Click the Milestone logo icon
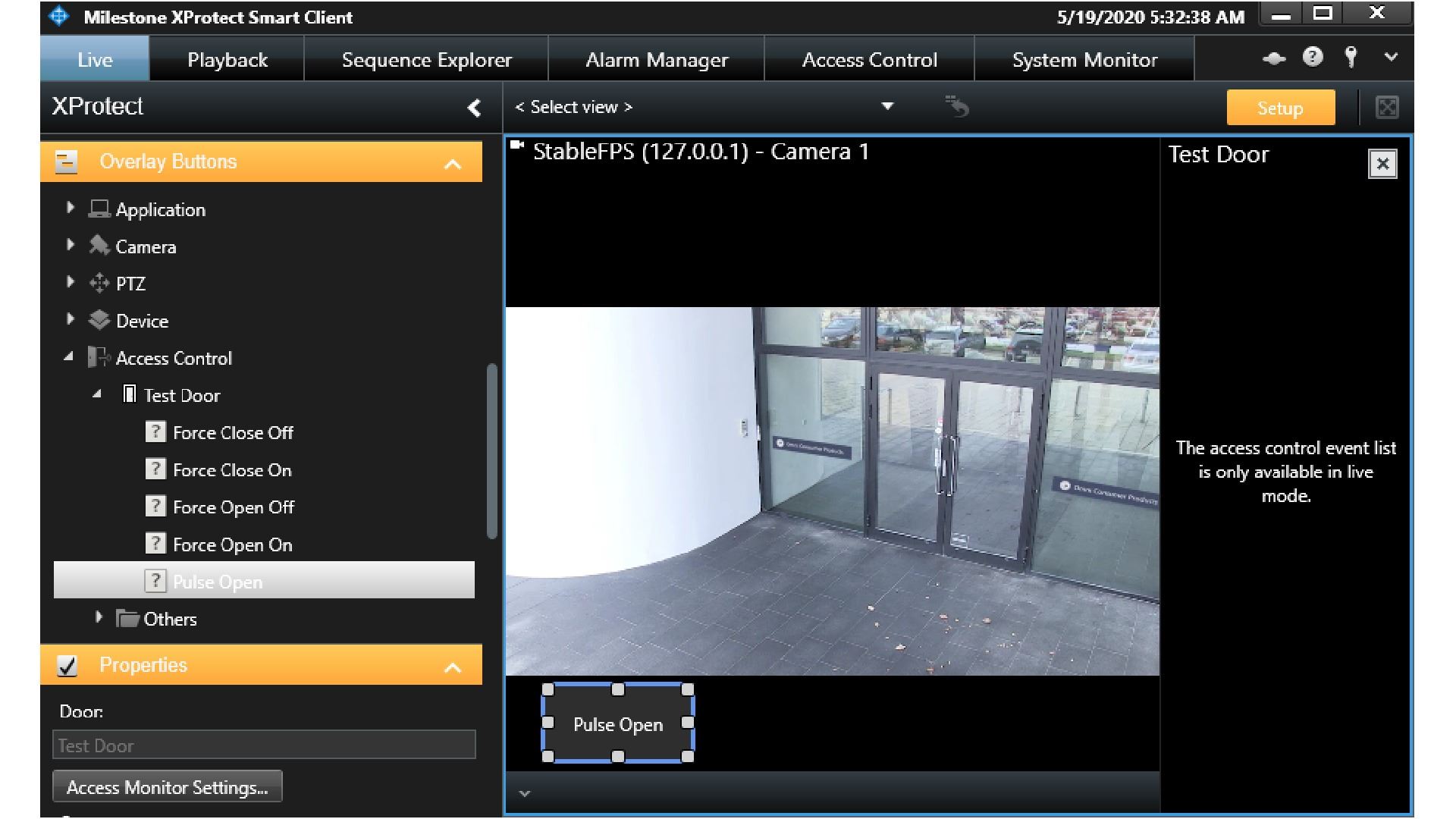Screen dimensions: 1456x819 click(59, 16)
